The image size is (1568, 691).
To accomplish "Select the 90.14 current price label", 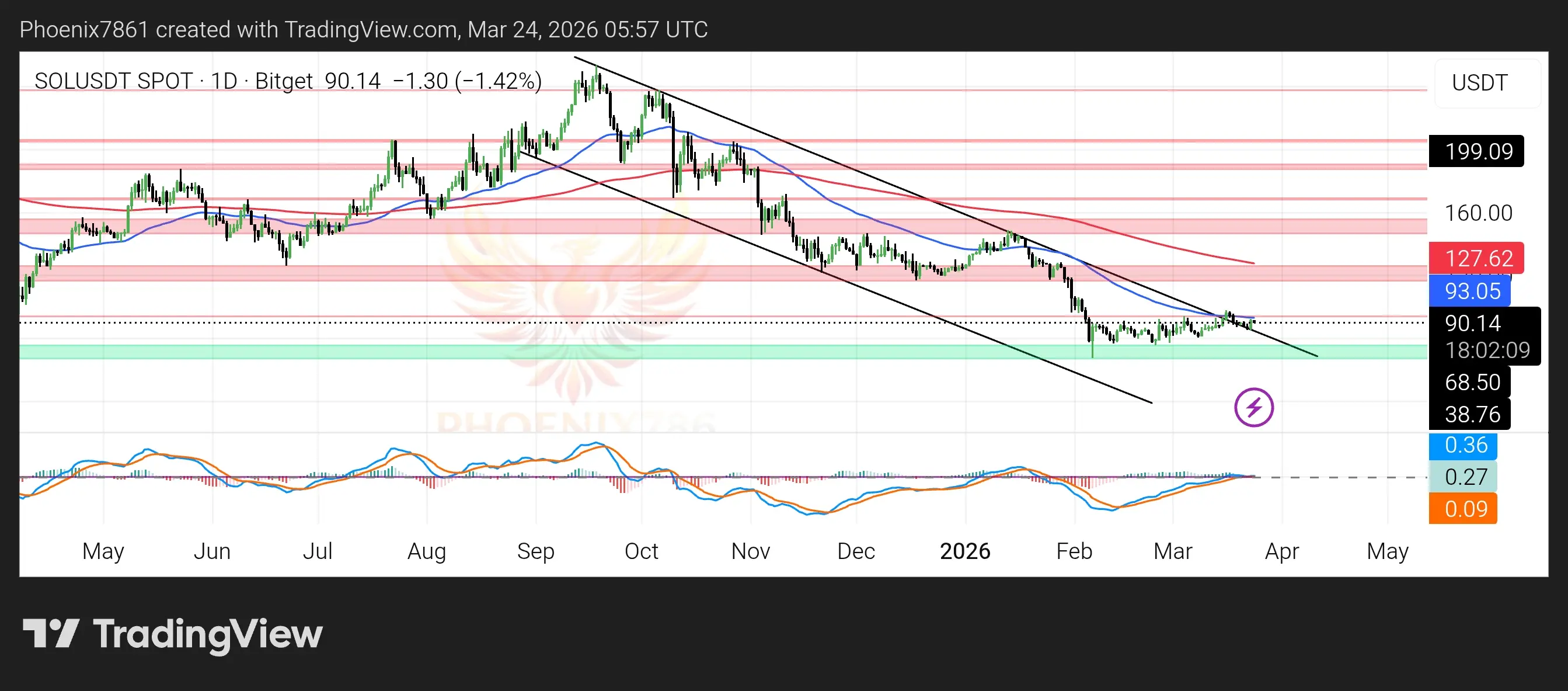I will pos(1473,322).
